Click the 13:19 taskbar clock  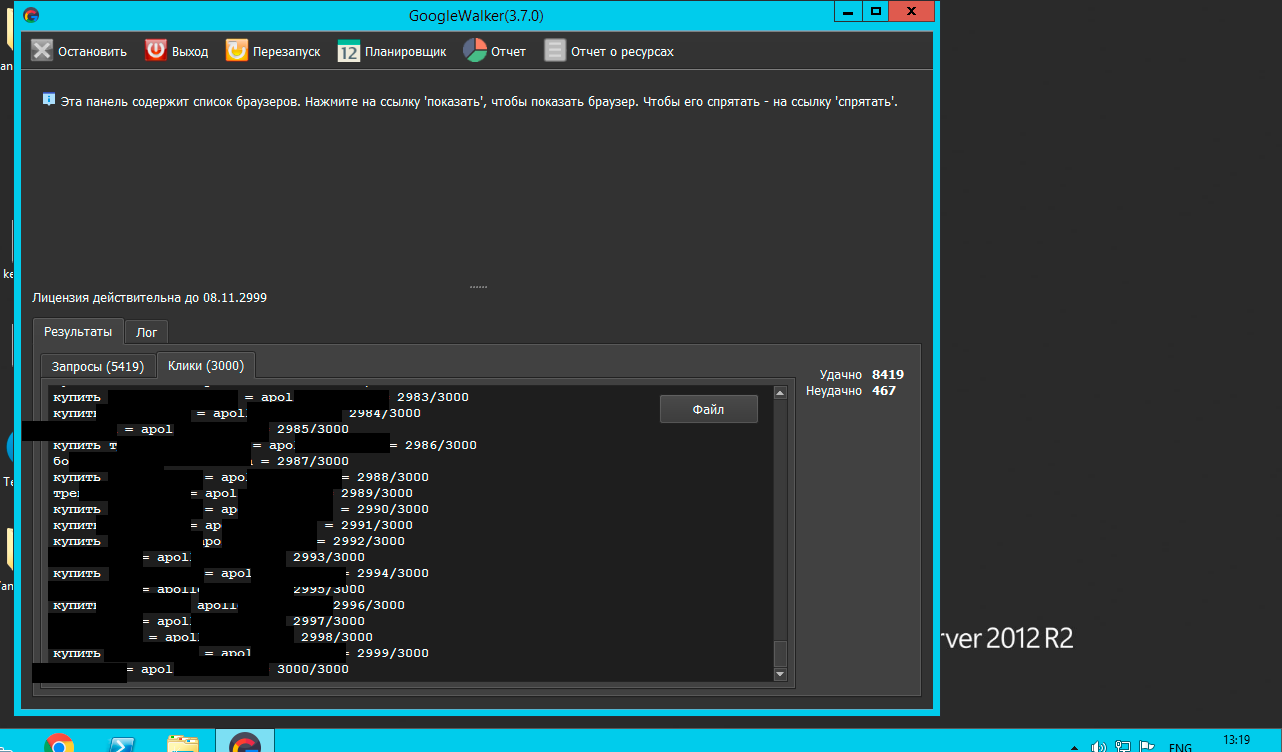[x=1236, y=741]
